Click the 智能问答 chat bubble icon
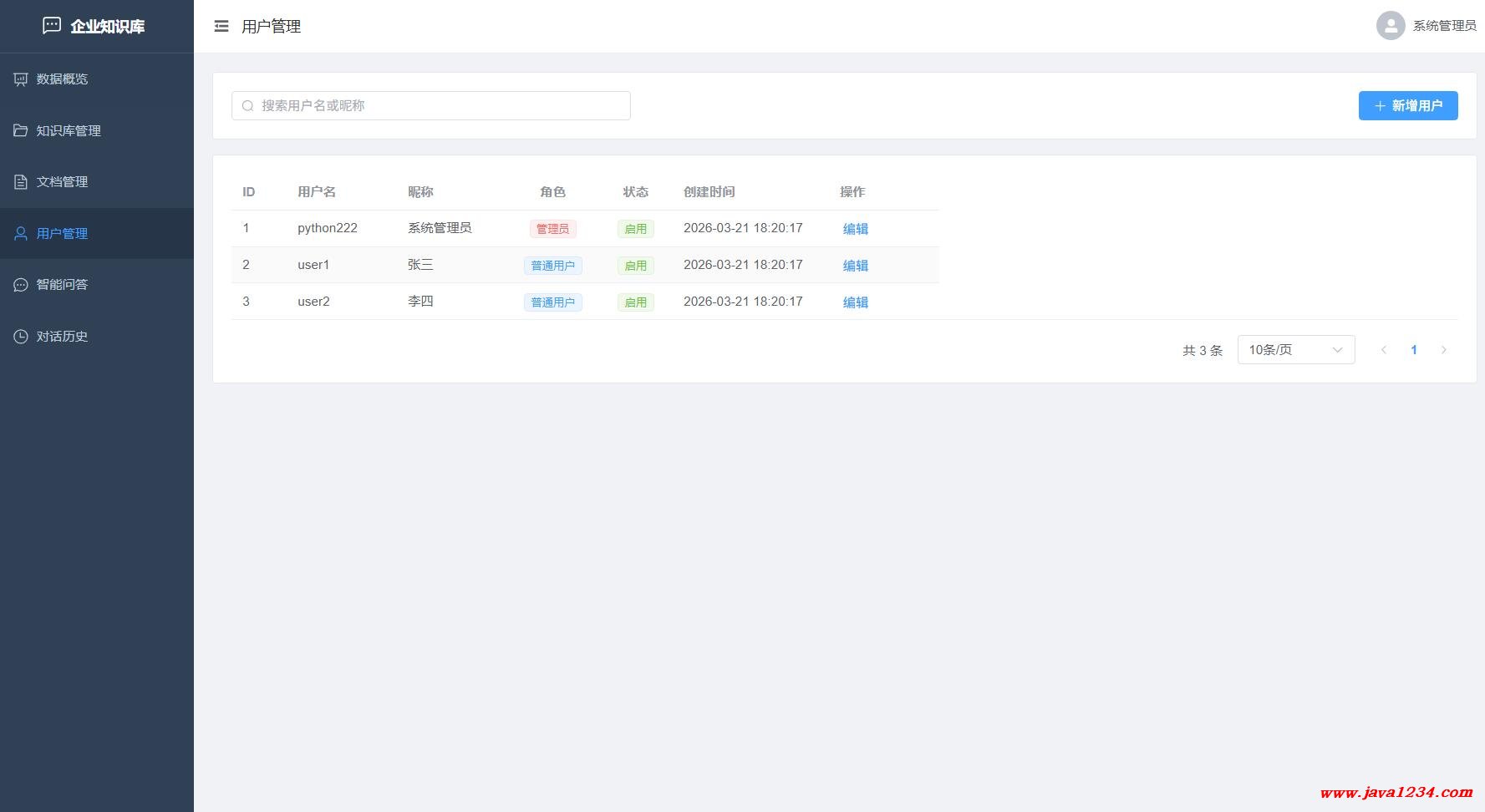 [x=21, y=285]
